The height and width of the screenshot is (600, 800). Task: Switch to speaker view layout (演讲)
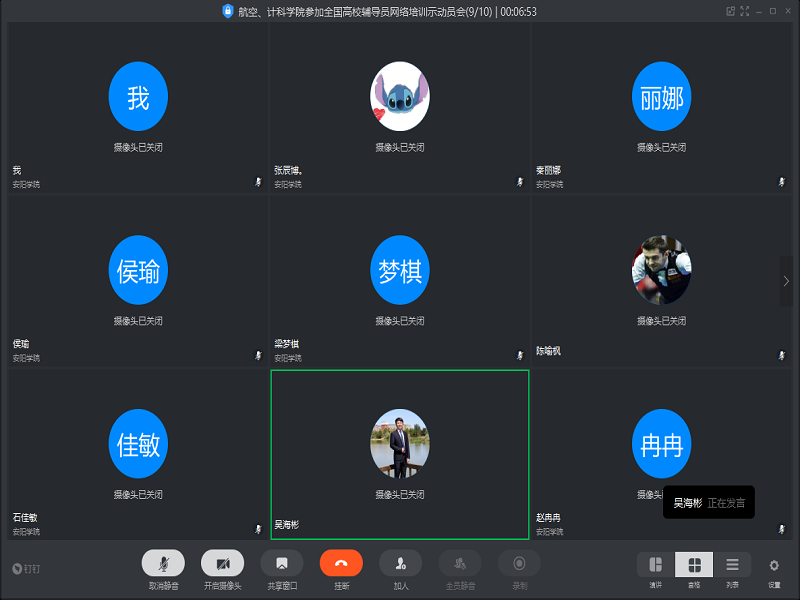click(x=656, y=565)
